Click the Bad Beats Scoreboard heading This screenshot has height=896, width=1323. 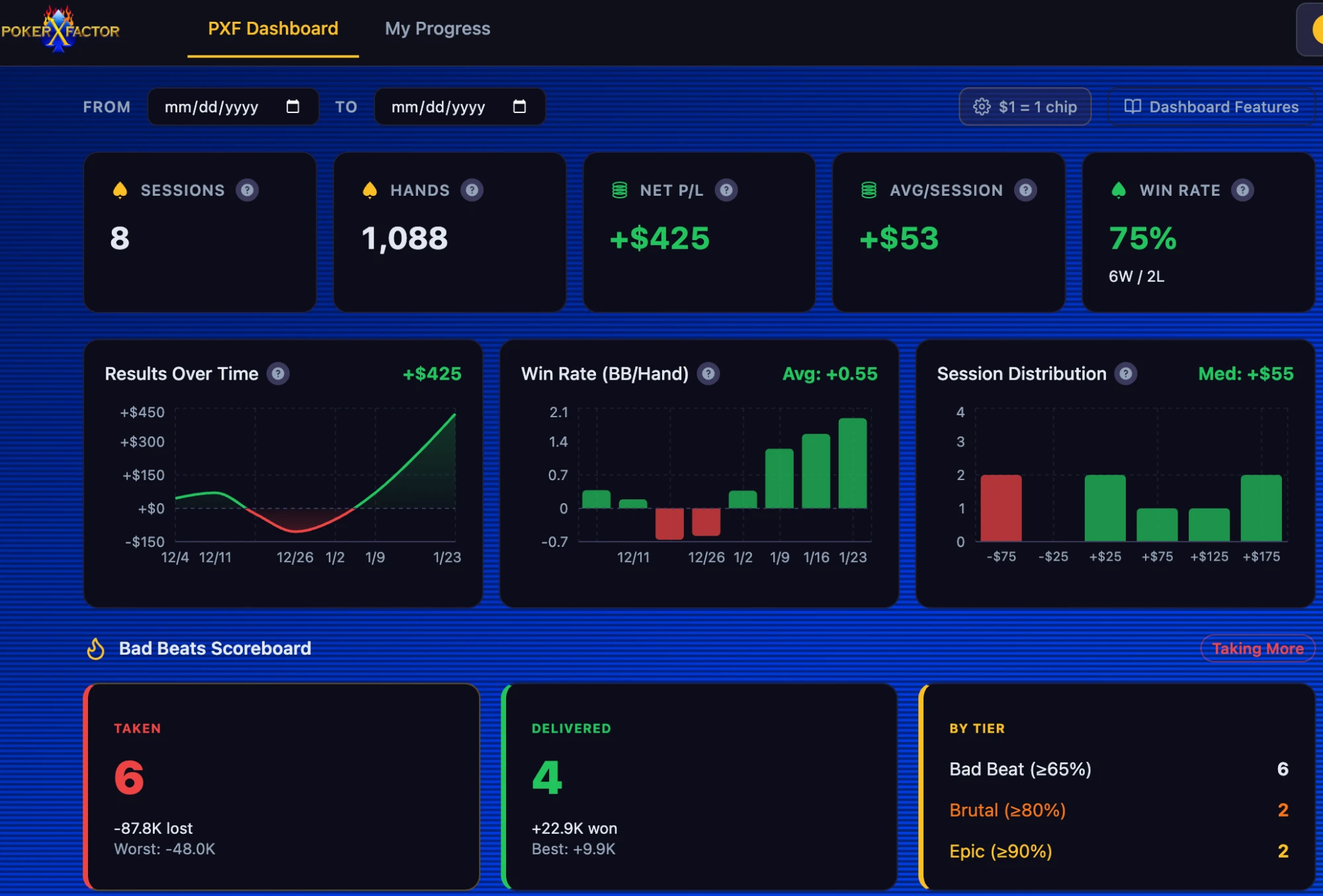point(215,649)
